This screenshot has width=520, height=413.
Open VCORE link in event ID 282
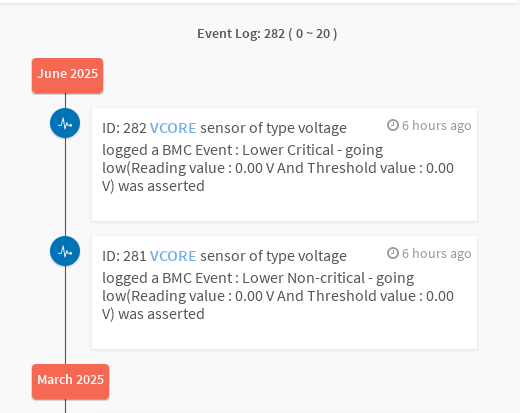point(173,128)
